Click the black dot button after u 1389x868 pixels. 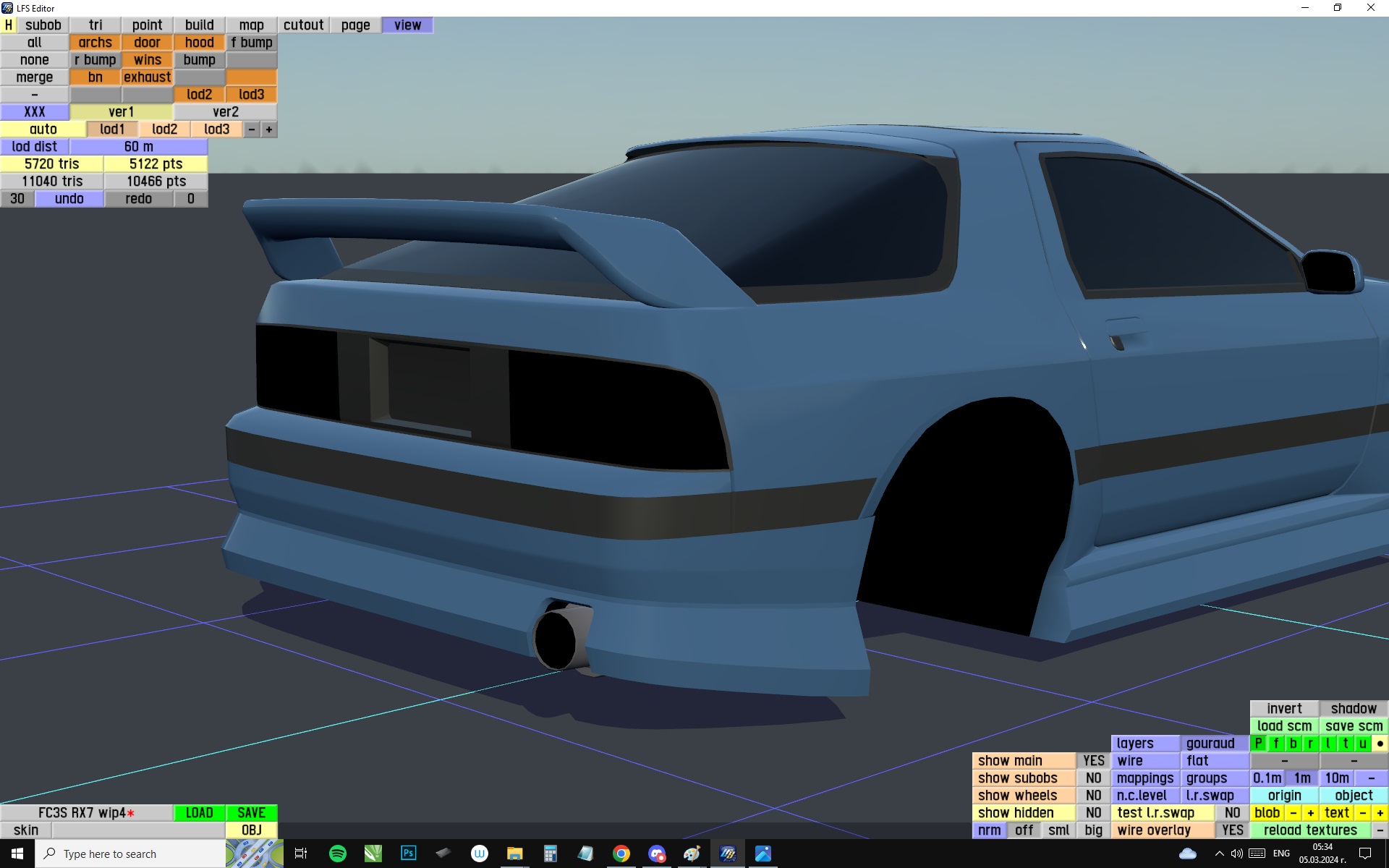tap(1380, 743)
